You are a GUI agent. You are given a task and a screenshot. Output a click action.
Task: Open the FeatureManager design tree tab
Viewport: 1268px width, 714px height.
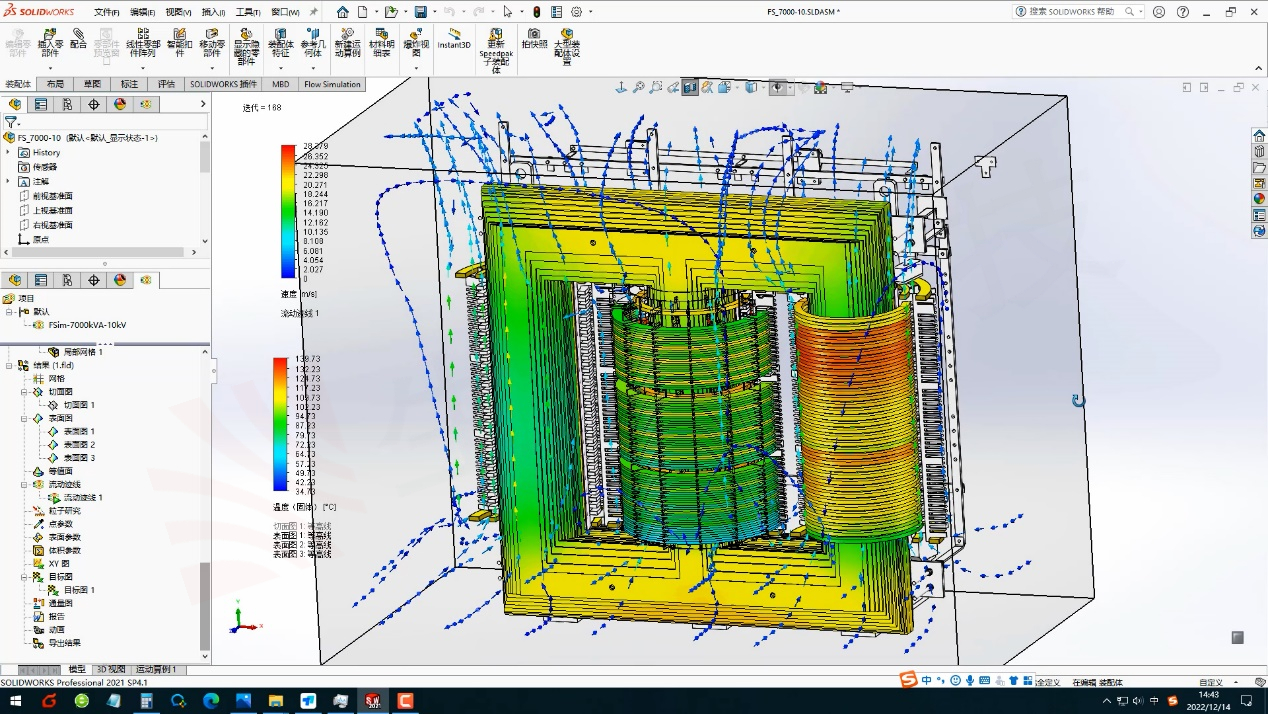15,104
